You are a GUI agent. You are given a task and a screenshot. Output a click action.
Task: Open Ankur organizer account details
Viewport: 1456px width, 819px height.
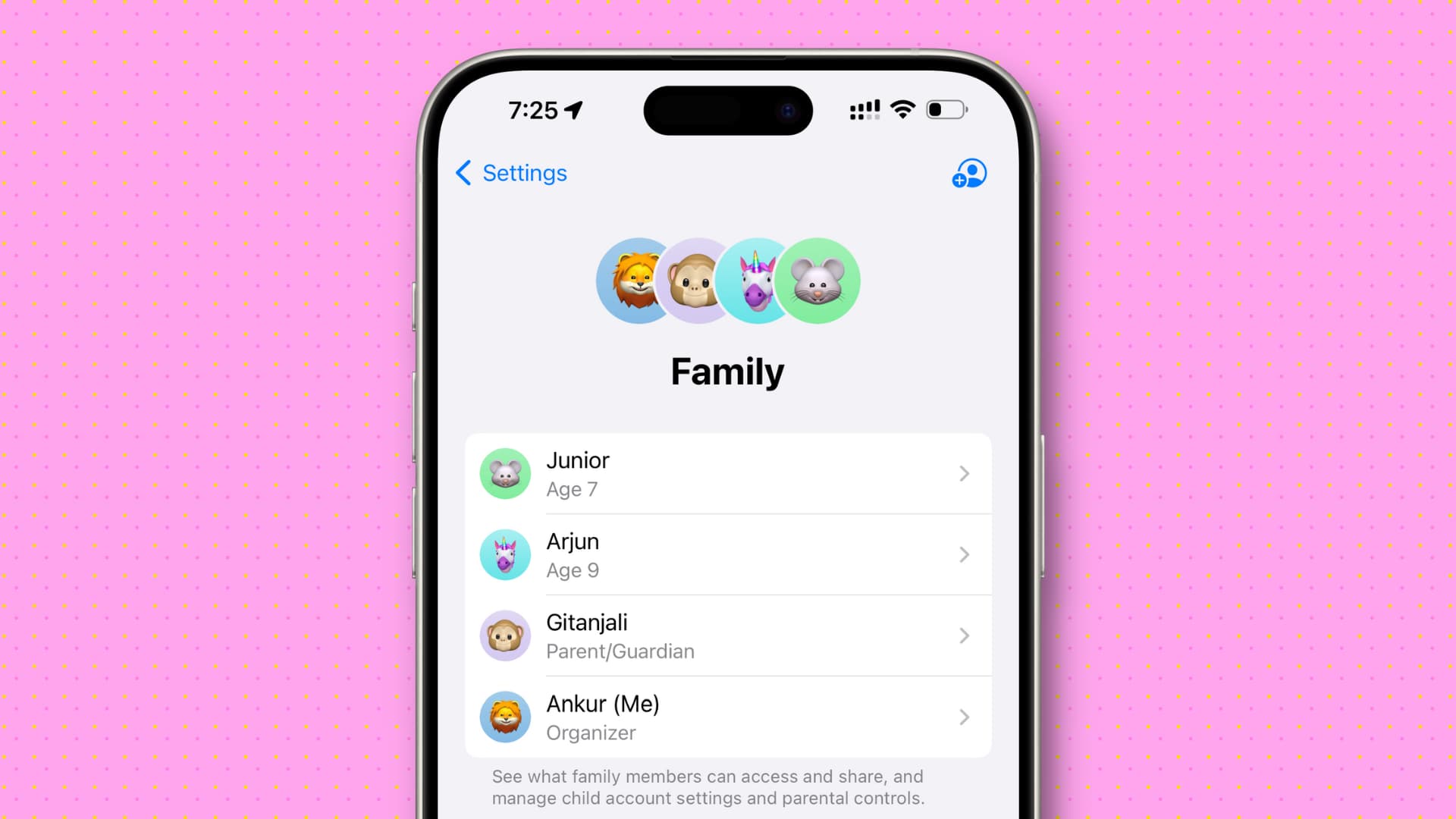(727, 717)
